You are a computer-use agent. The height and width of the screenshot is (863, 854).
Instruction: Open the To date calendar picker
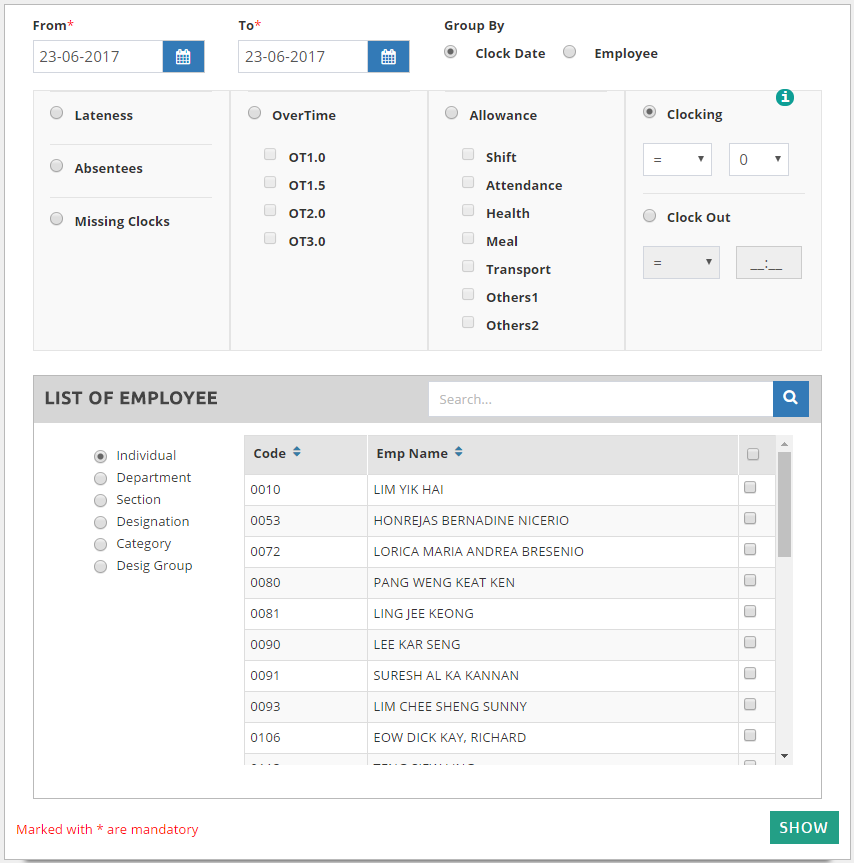(x=388, y=57)
